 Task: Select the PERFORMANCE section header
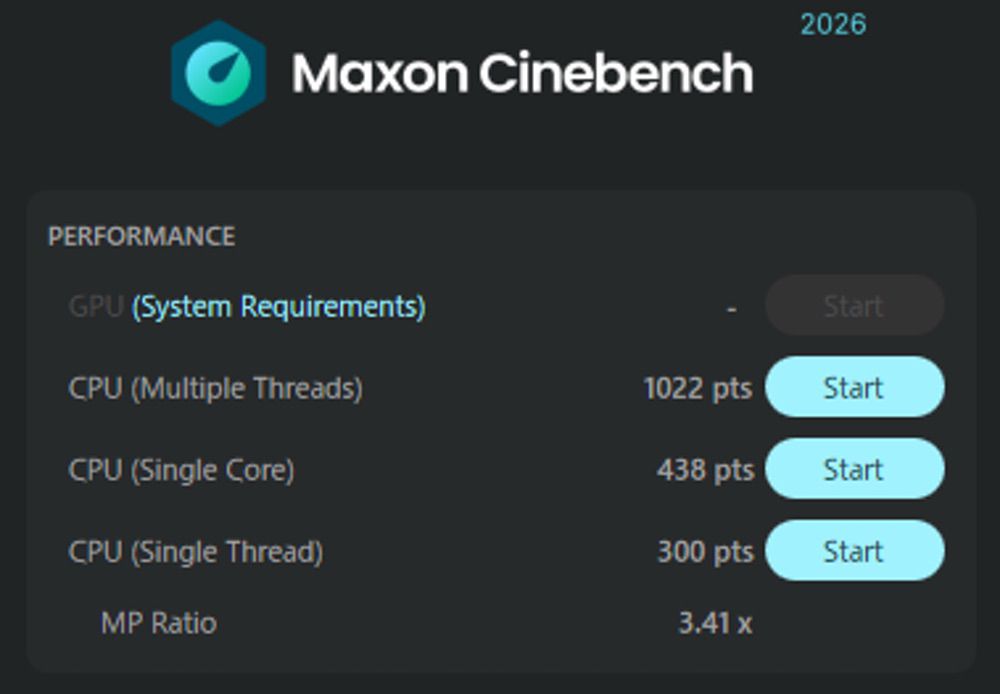coord(142,237)
